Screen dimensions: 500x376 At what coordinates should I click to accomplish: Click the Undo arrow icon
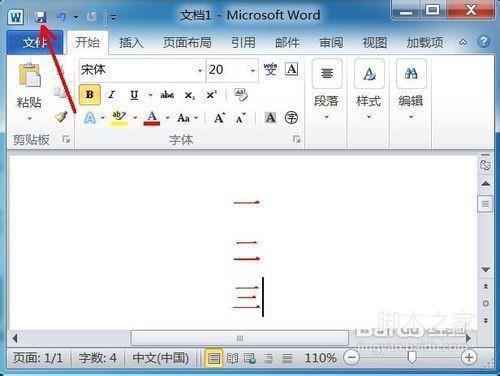pyautogui.click(x=62, y=16)
